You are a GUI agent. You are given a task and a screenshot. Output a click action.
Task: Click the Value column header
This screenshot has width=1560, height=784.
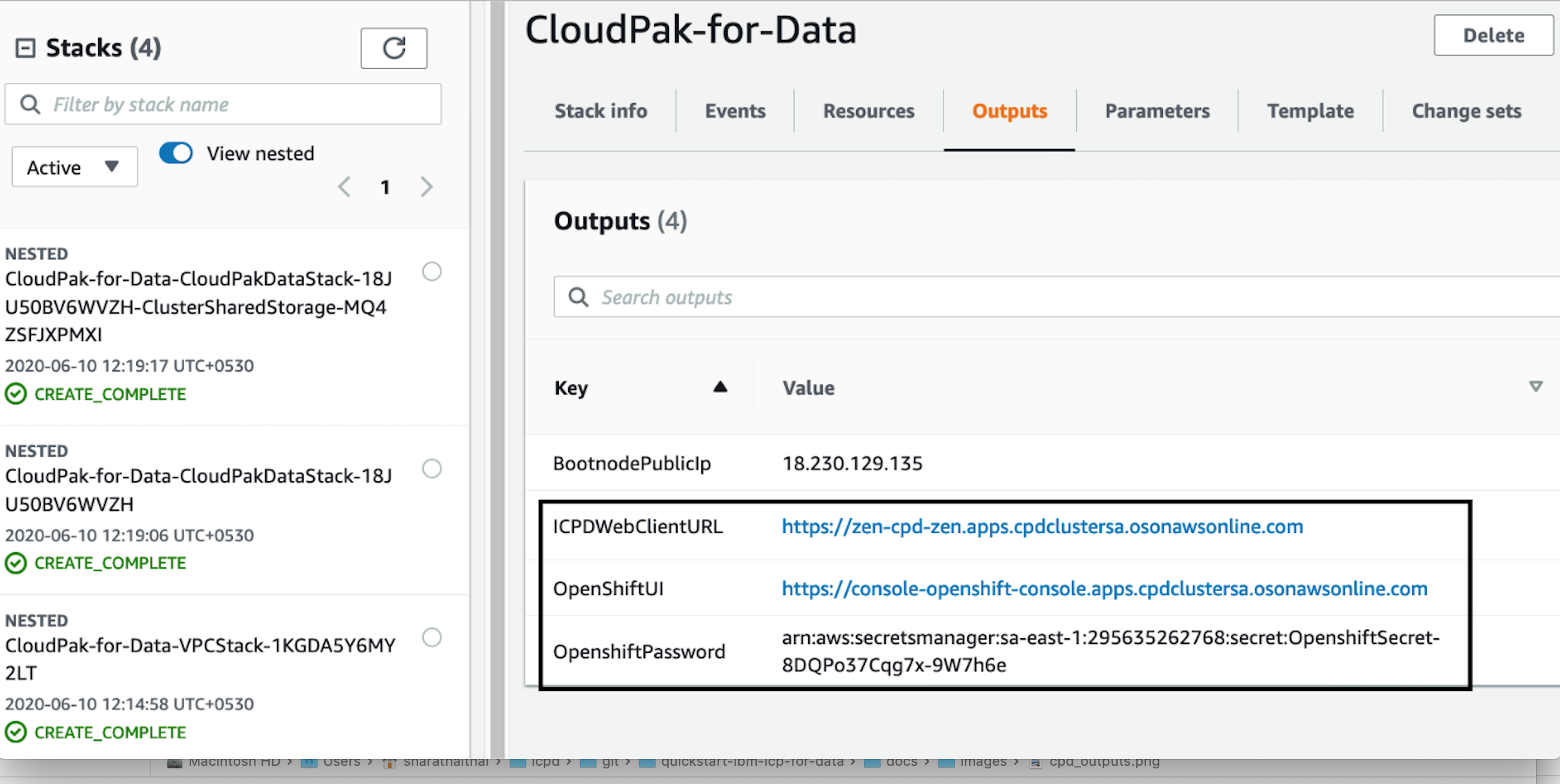[x=808, y=388]
